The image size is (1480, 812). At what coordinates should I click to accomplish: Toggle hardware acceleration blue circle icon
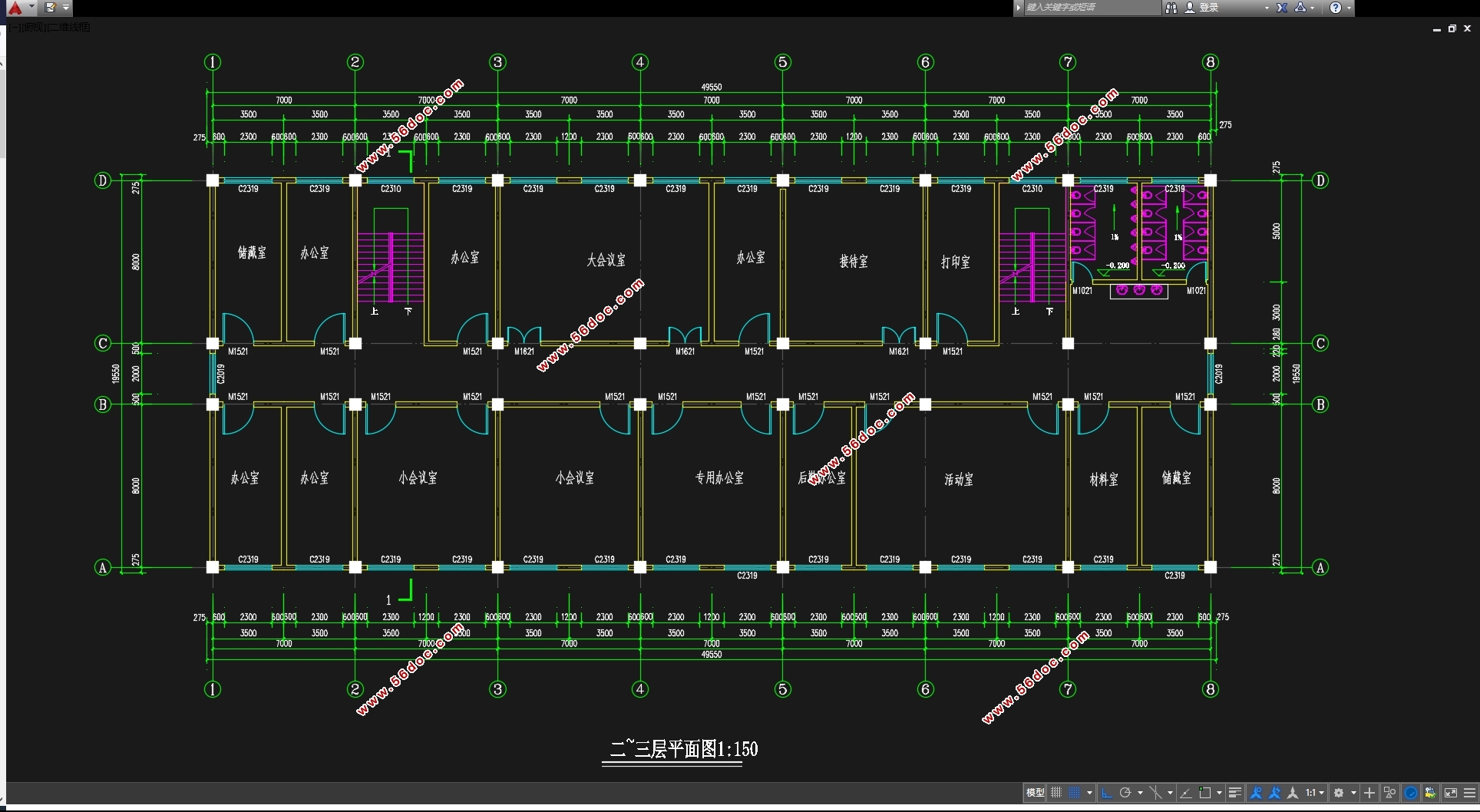(x=1411, y=793)
